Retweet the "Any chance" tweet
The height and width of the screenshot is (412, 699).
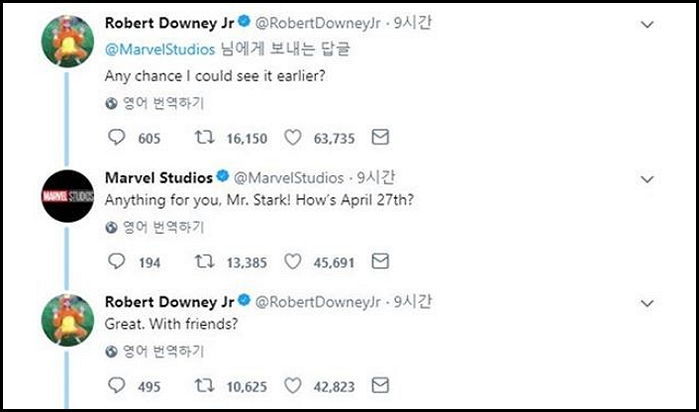pos(202,137)
